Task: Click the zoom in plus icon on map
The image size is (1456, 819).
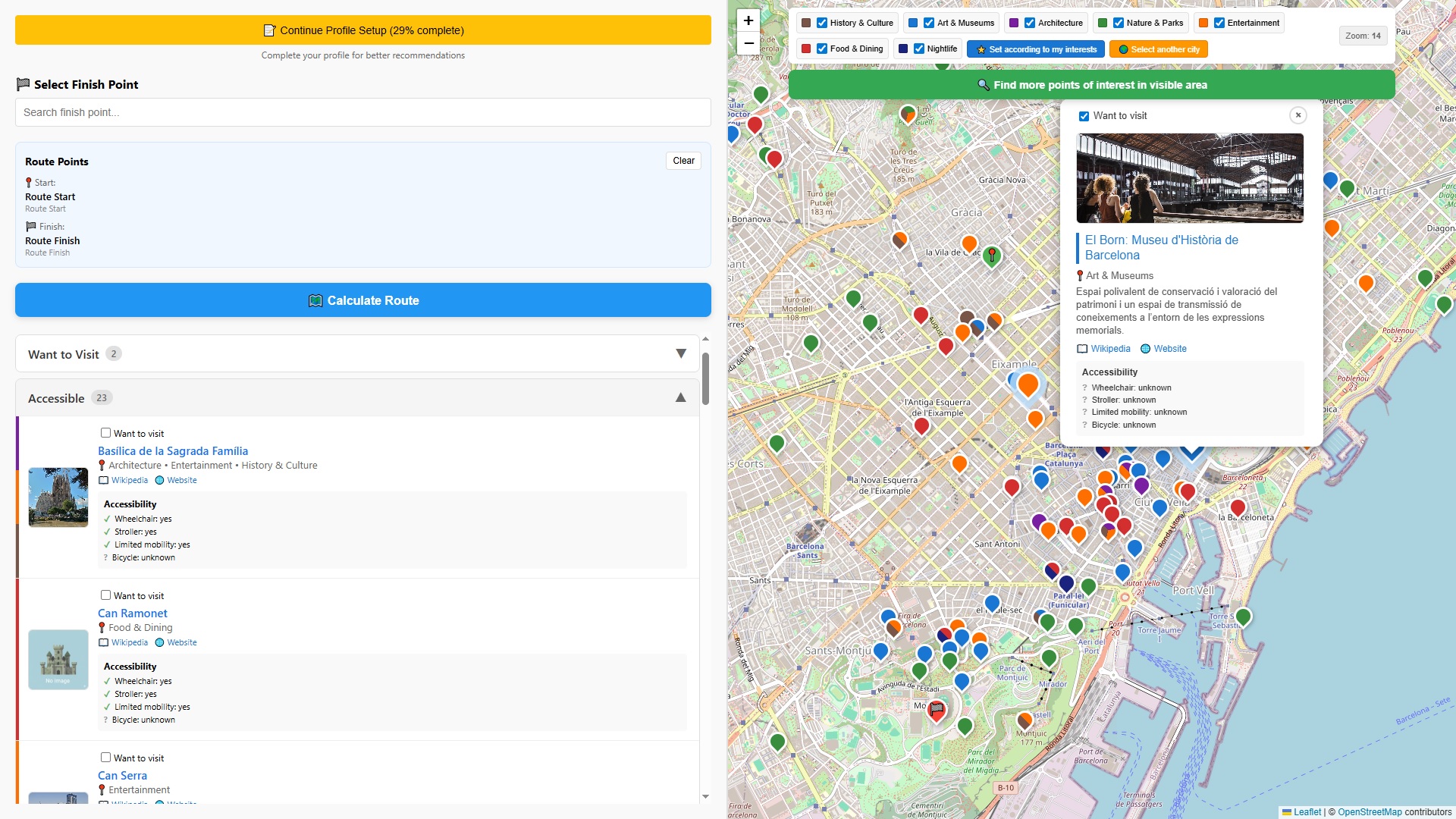Action: (x=748, y=20)
